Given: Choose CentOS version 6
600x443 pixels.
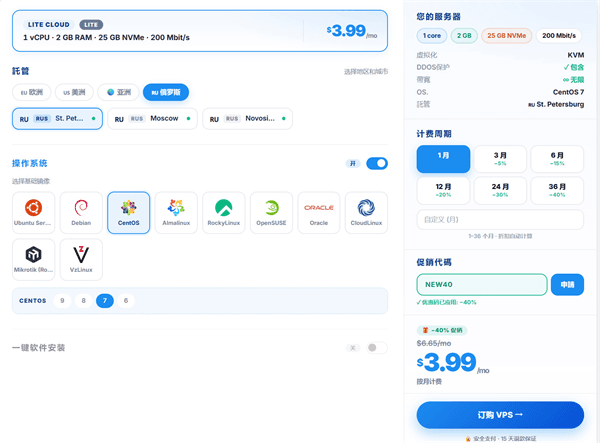Looking at the screenshot, I should [126, 301].
